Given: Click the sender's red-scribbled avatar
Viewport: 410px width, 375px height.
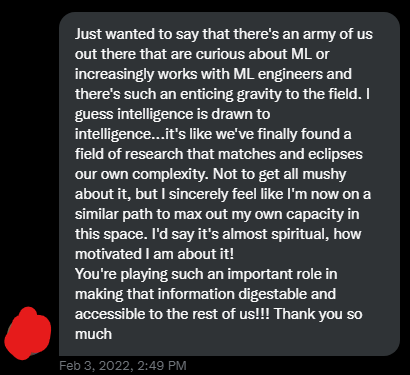Looking at the screenshot, I should pyautogui.click(x=28, y=334).
